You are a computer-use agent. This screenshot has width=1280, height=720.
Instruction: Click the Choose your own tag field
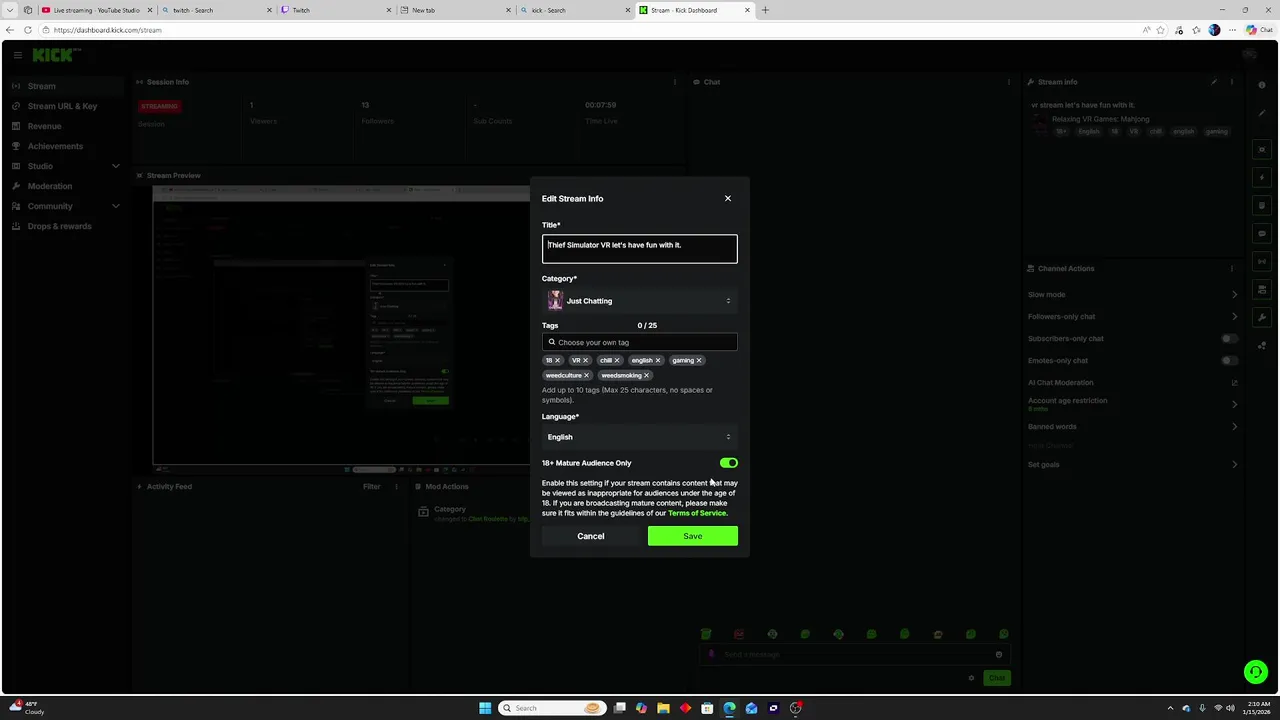[x=640, y=342]
